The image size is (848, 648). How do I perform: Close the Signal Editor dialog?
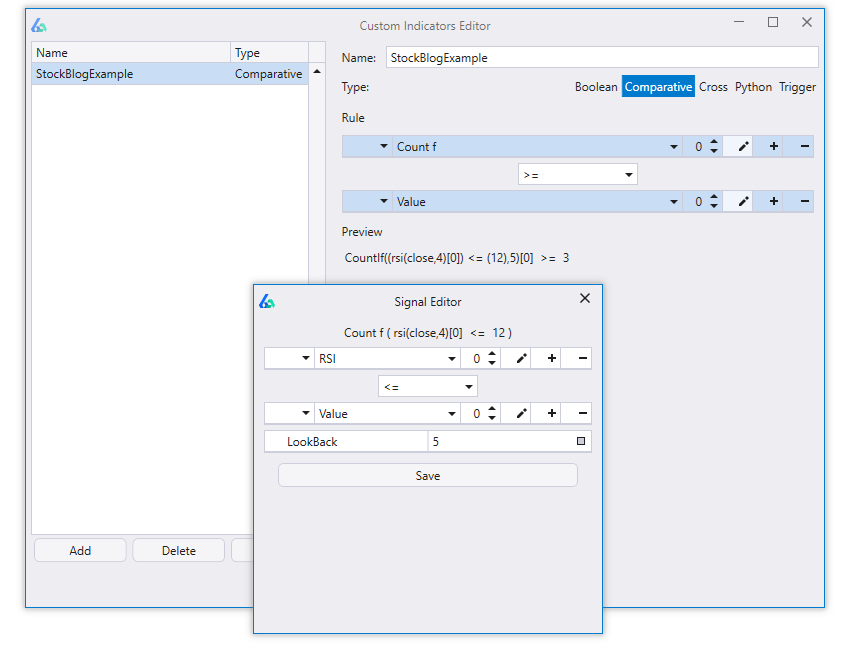[x=585, y=298]
